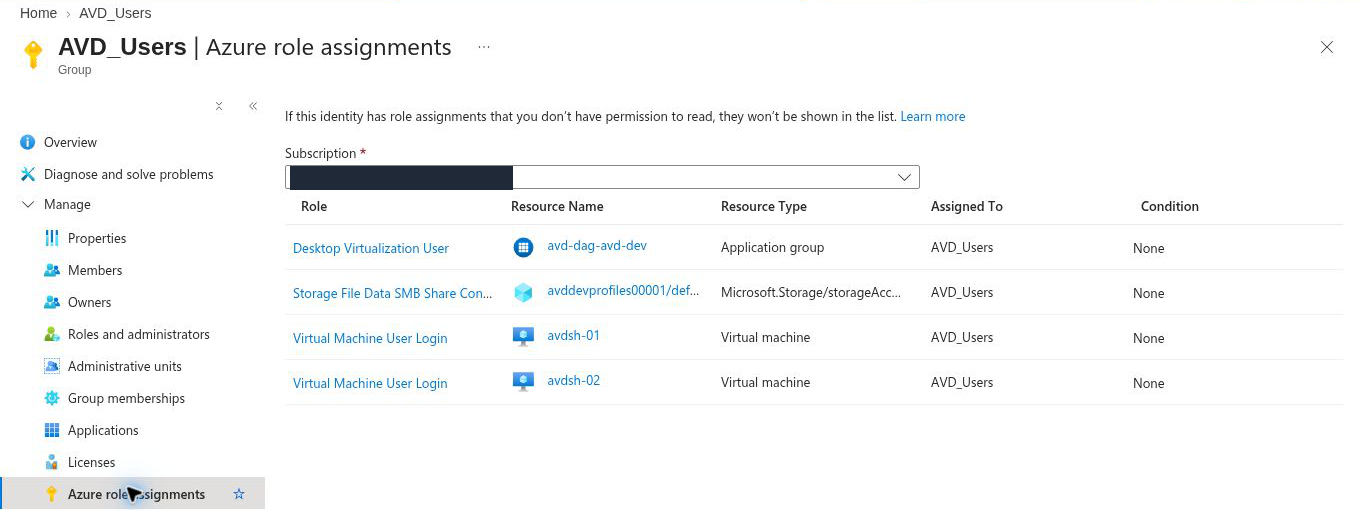1363x510 pixels.
Task: Click the Owners people icon
Action: pos(52,302)
